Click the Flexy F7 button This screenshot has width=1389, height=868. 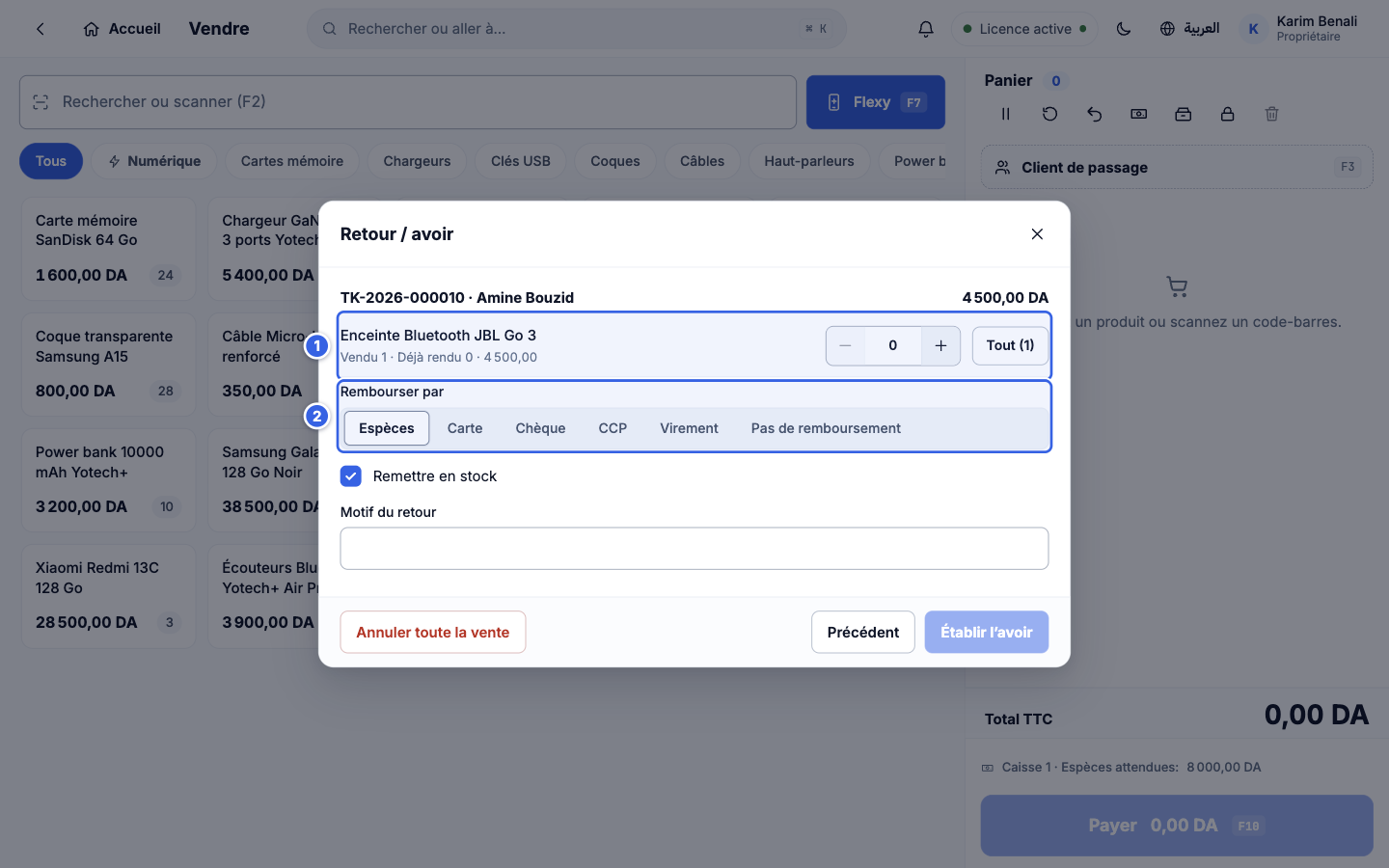tap(876, 102)
